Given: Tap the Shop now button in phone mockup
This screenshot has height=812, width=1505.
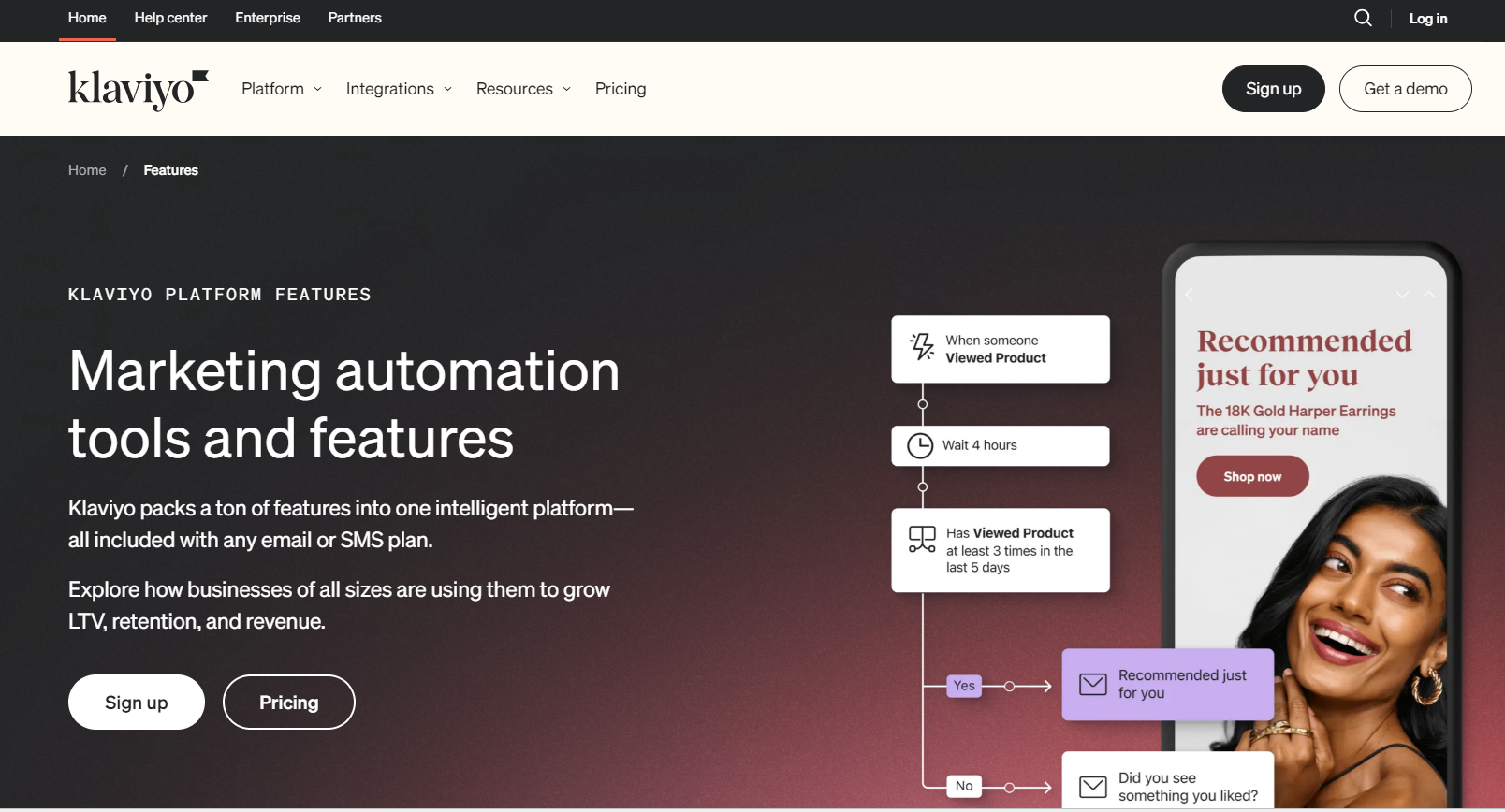Looking at the screenshot, I should click(1252, 476).
